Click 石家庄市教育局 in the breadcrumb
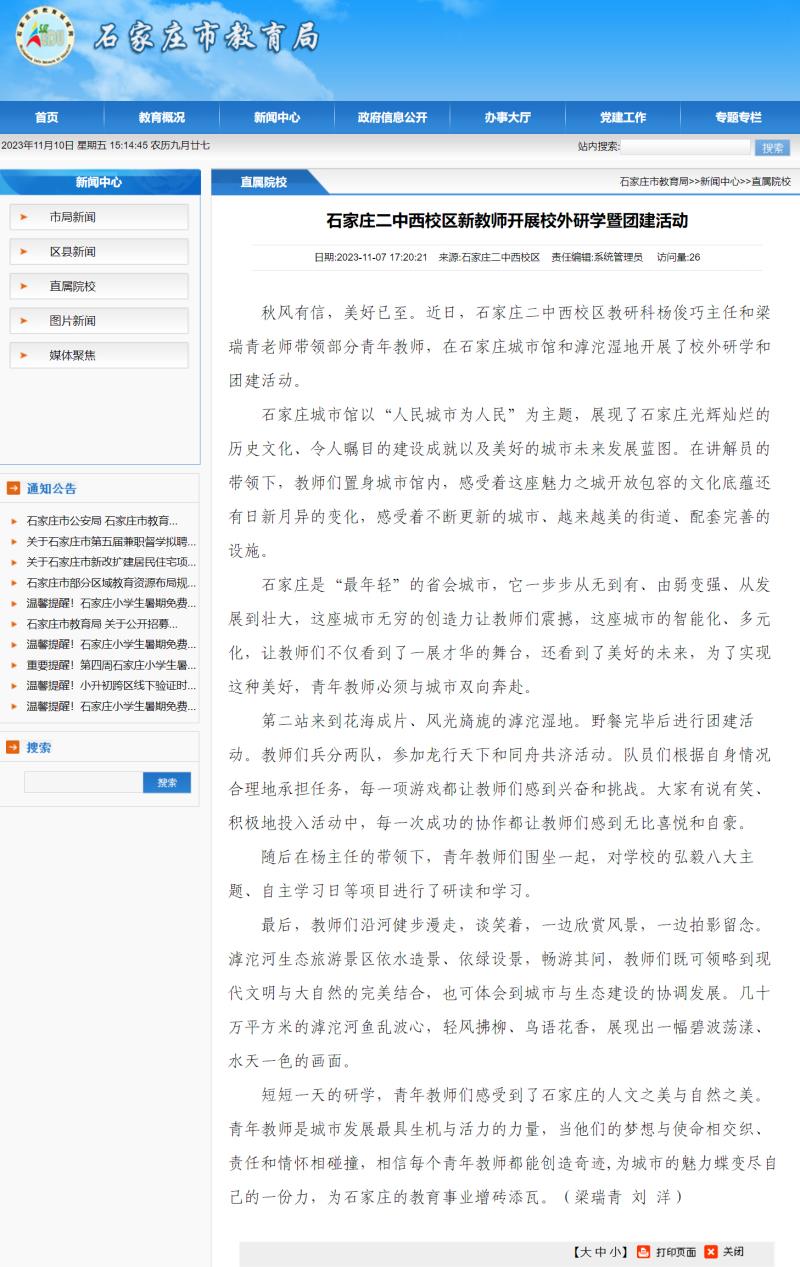The height and width of the screenshot is (1267, 800). click(x=653, y=182)
